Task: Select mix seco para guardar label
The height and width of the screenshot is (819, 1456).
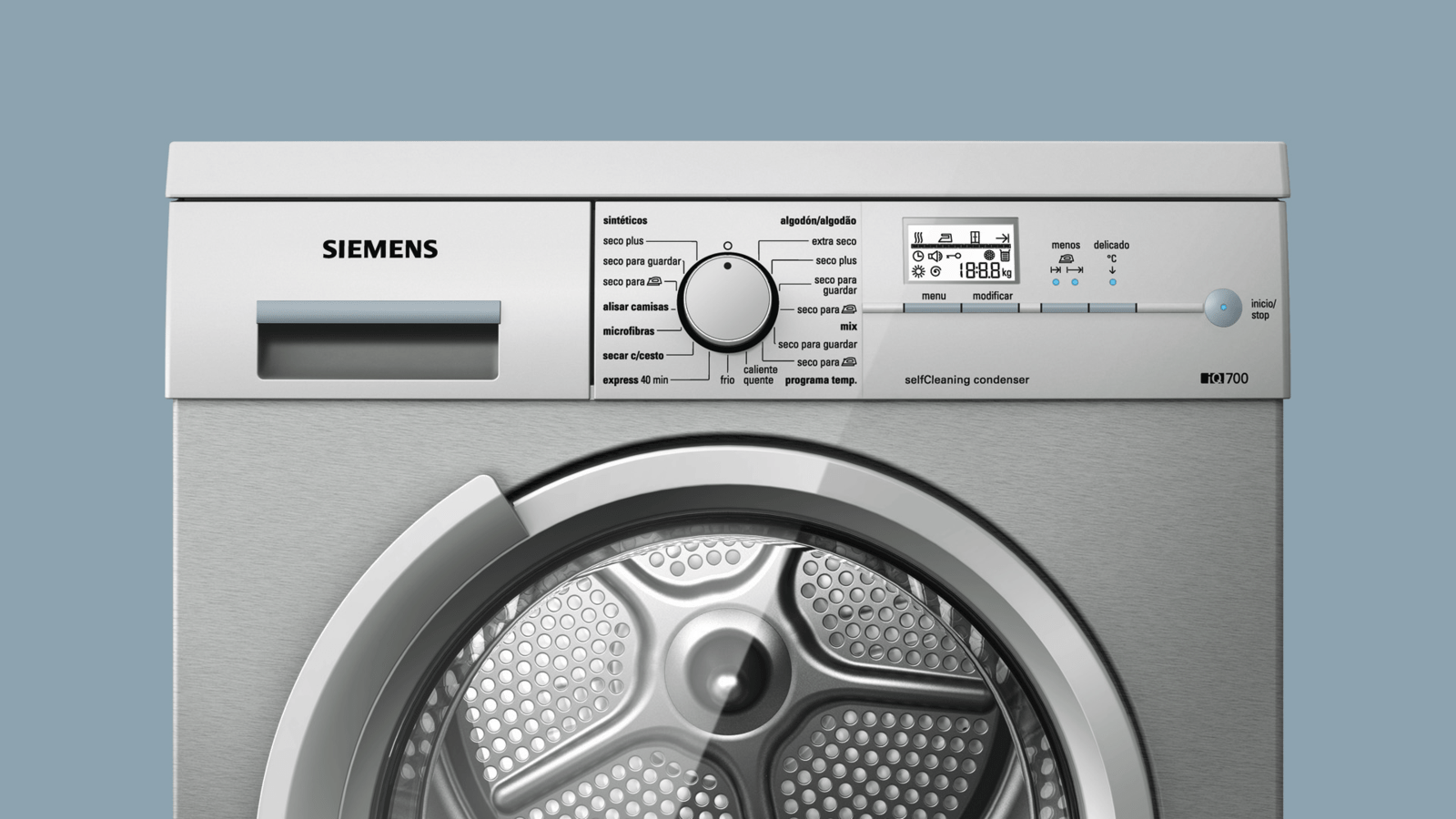Action: click(x=817, y=345)
